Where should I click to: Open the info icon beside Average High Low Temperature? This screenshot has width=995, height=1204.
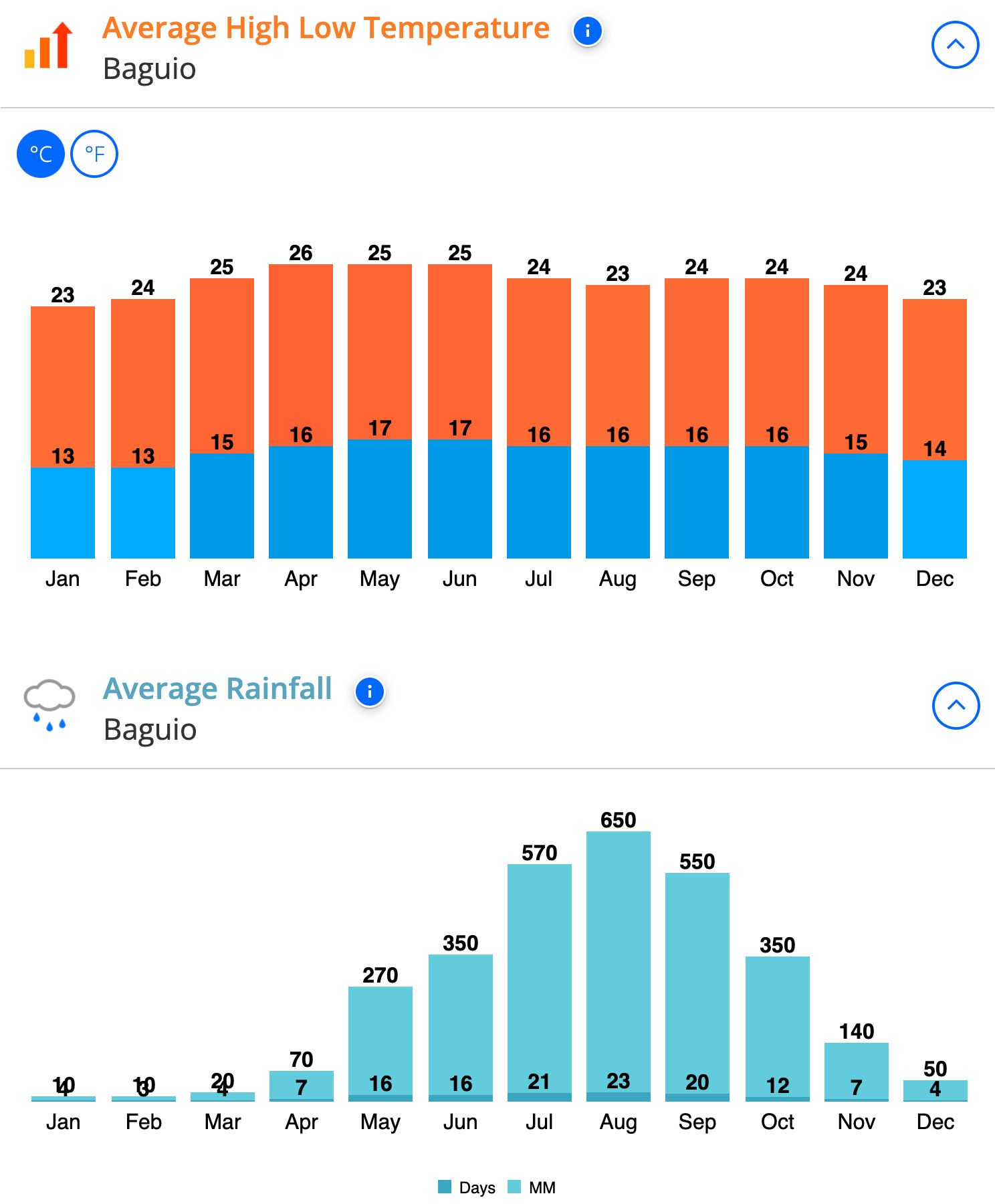coord(588,31)
